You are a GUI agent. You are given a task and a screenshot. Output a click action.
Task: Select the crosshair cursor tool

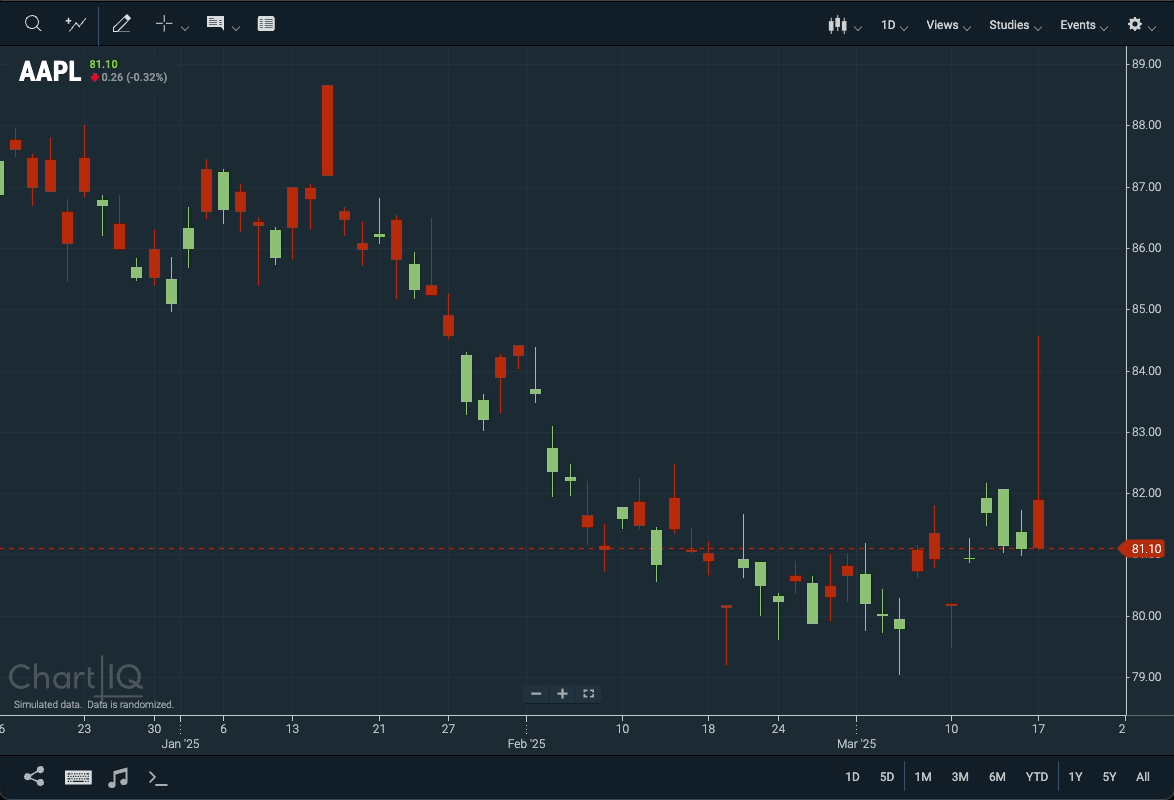tap(164, 24)
